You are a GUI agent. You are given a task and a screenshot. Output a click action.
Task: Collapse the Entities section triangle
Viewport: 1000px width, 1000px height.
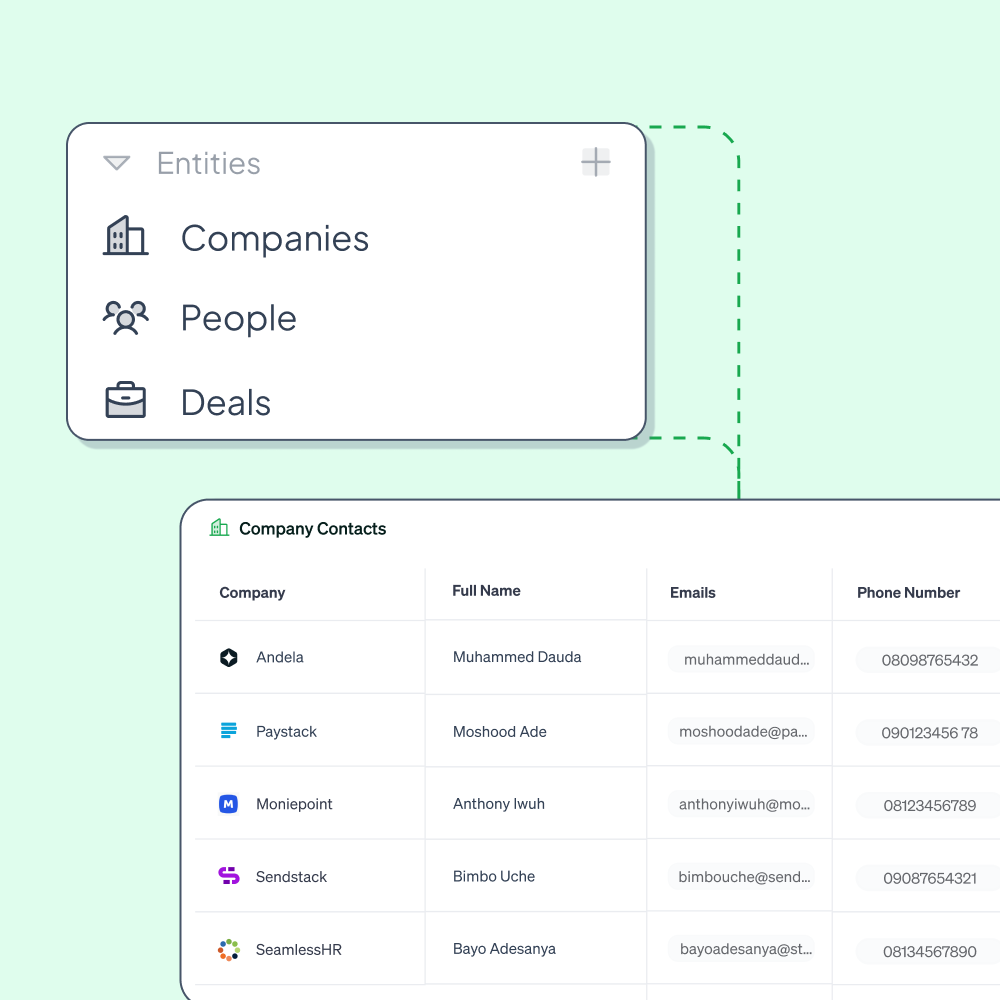point(117,163)
